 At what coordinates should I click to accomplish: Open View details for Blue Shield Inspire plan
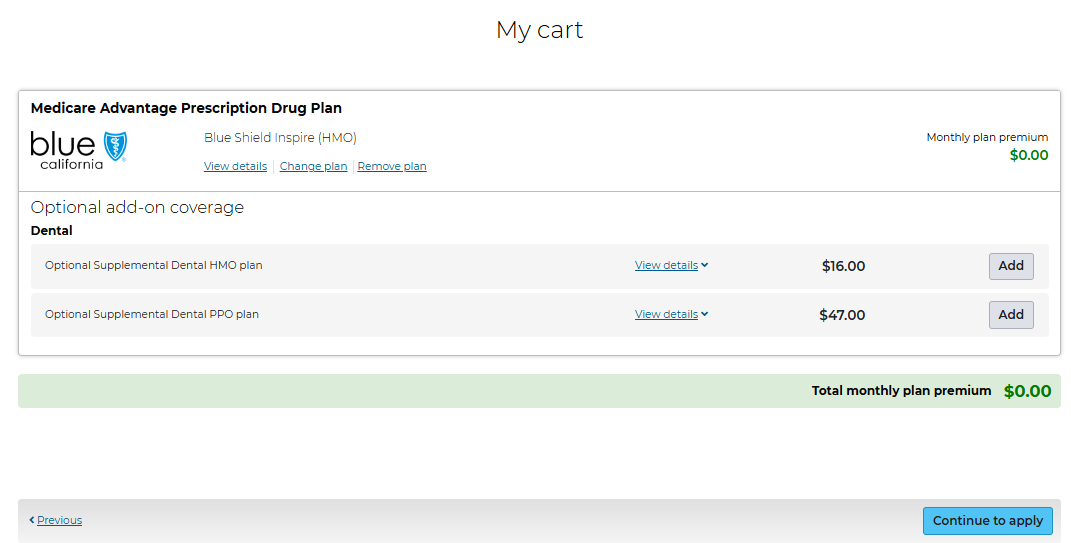(x=235, y=166)
